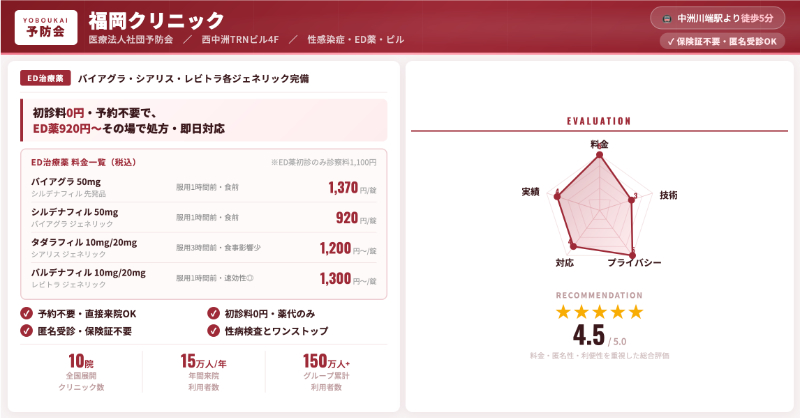Click the five-star recommendation rating
Screen dimensions: 800x418
click(x=599, y=312)
